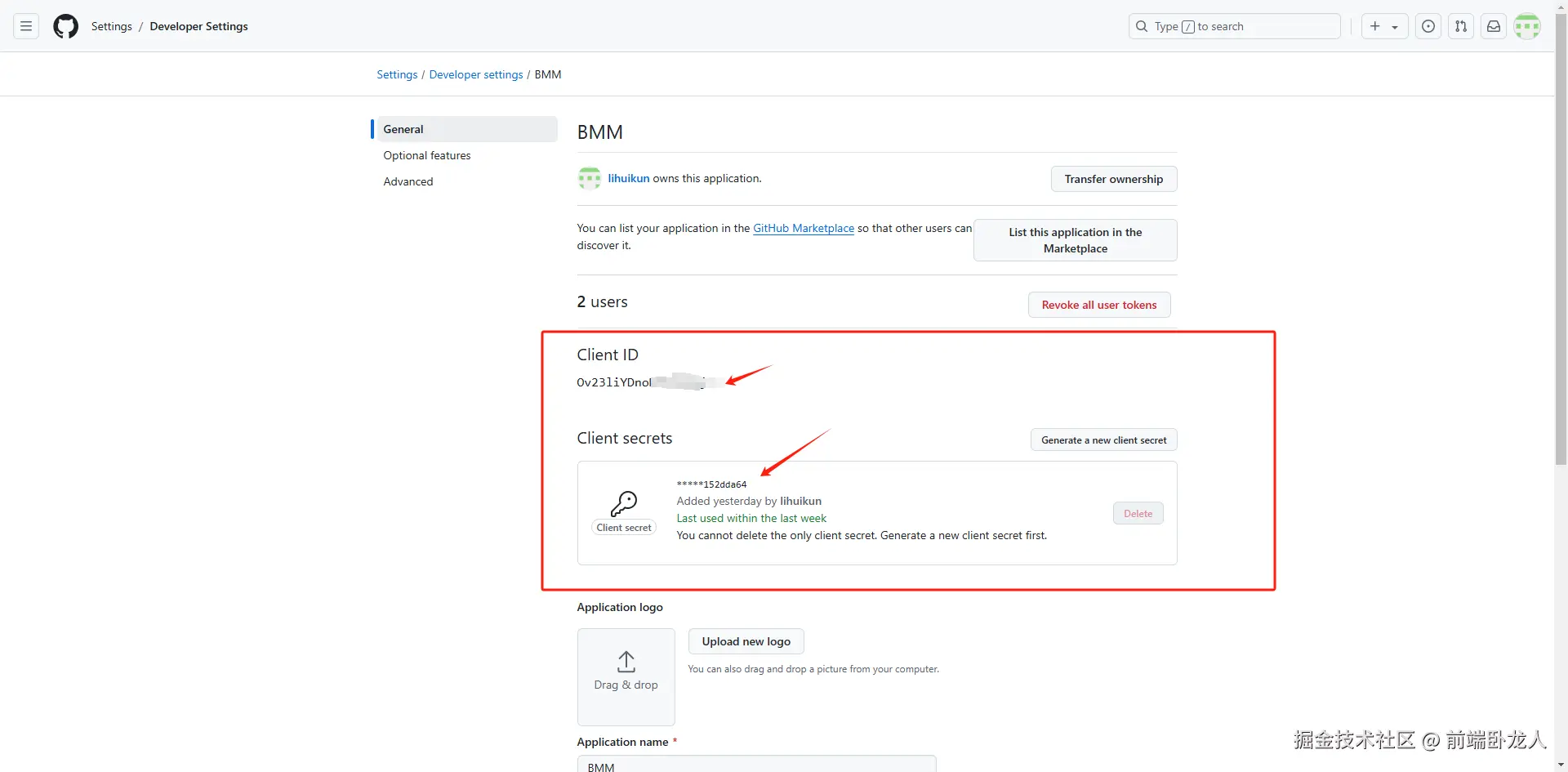Click the GitHub Octocat logo
The width and height of the screenshot is (1568, 772).
pyautogui.click(x=65, y=26)
